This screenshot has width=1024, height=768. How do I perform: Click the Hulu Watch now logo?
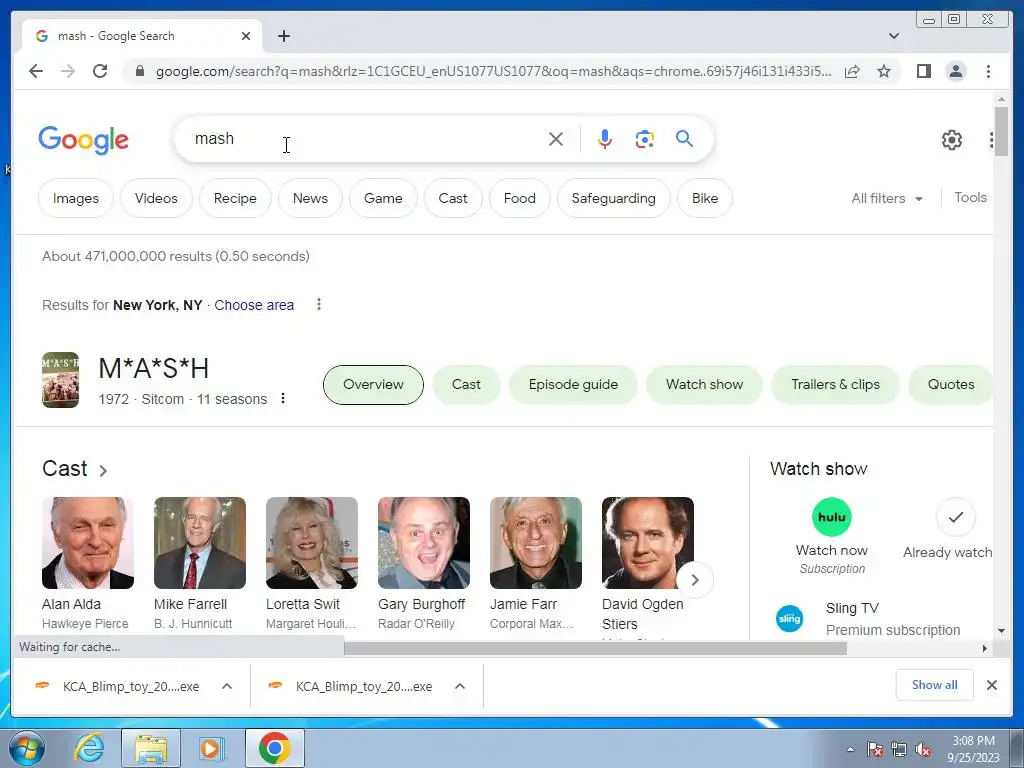[x=831, y=517]
